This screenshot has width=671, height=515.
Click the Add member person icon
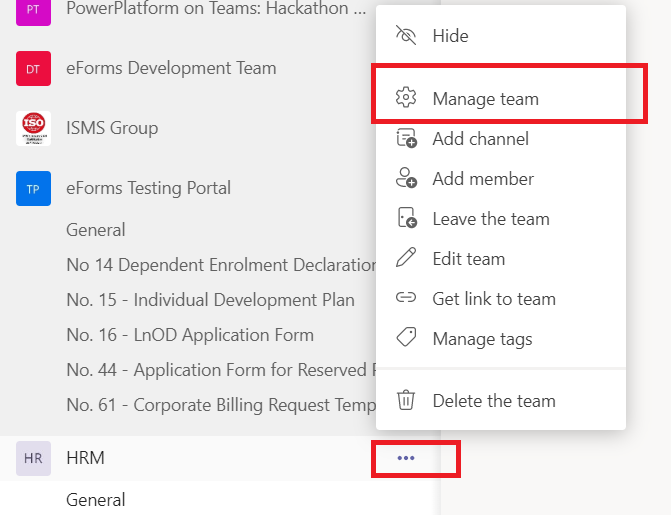point(406,178)
